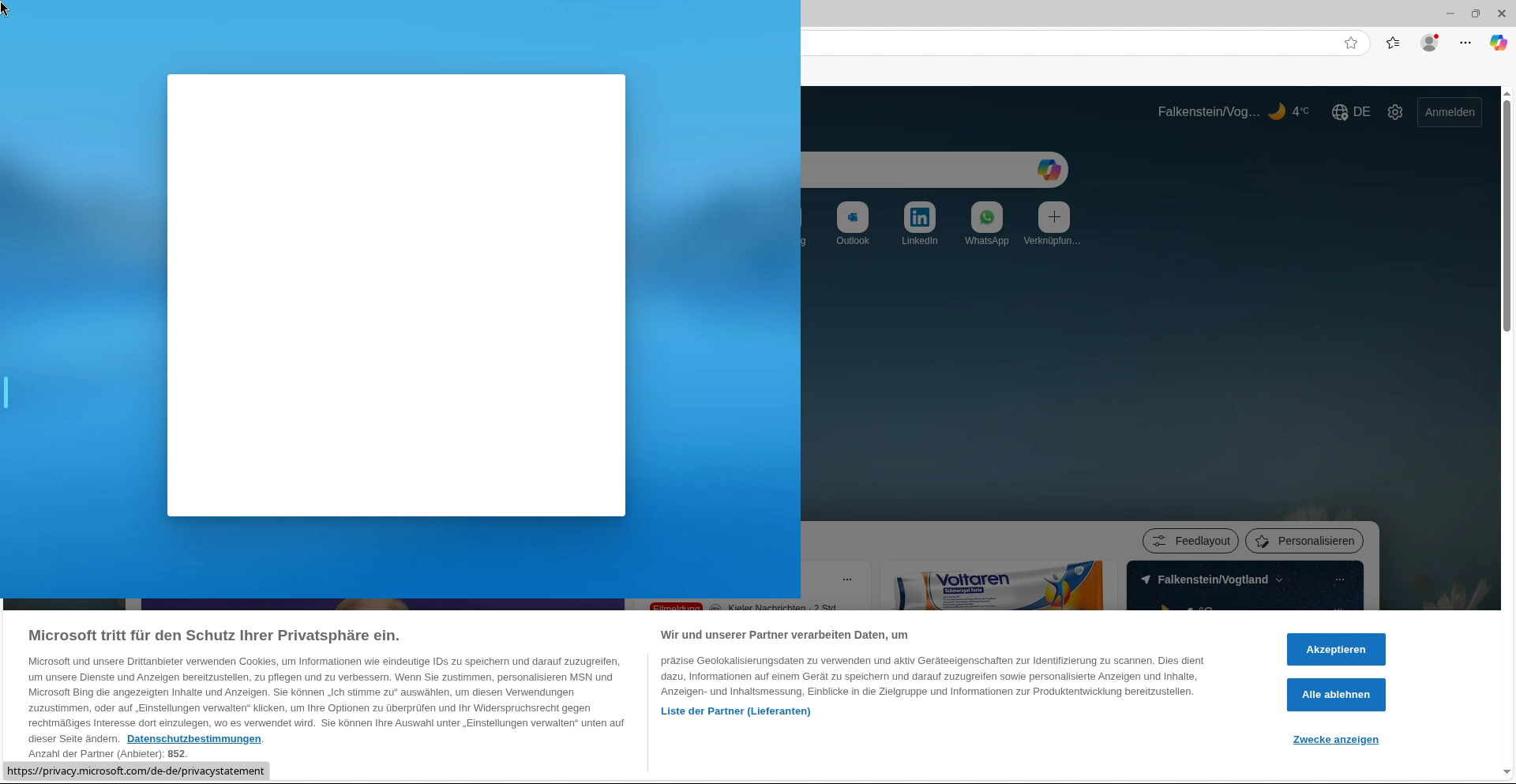
Task: Click the Feedlayout button
Action: click(1190, 541)
